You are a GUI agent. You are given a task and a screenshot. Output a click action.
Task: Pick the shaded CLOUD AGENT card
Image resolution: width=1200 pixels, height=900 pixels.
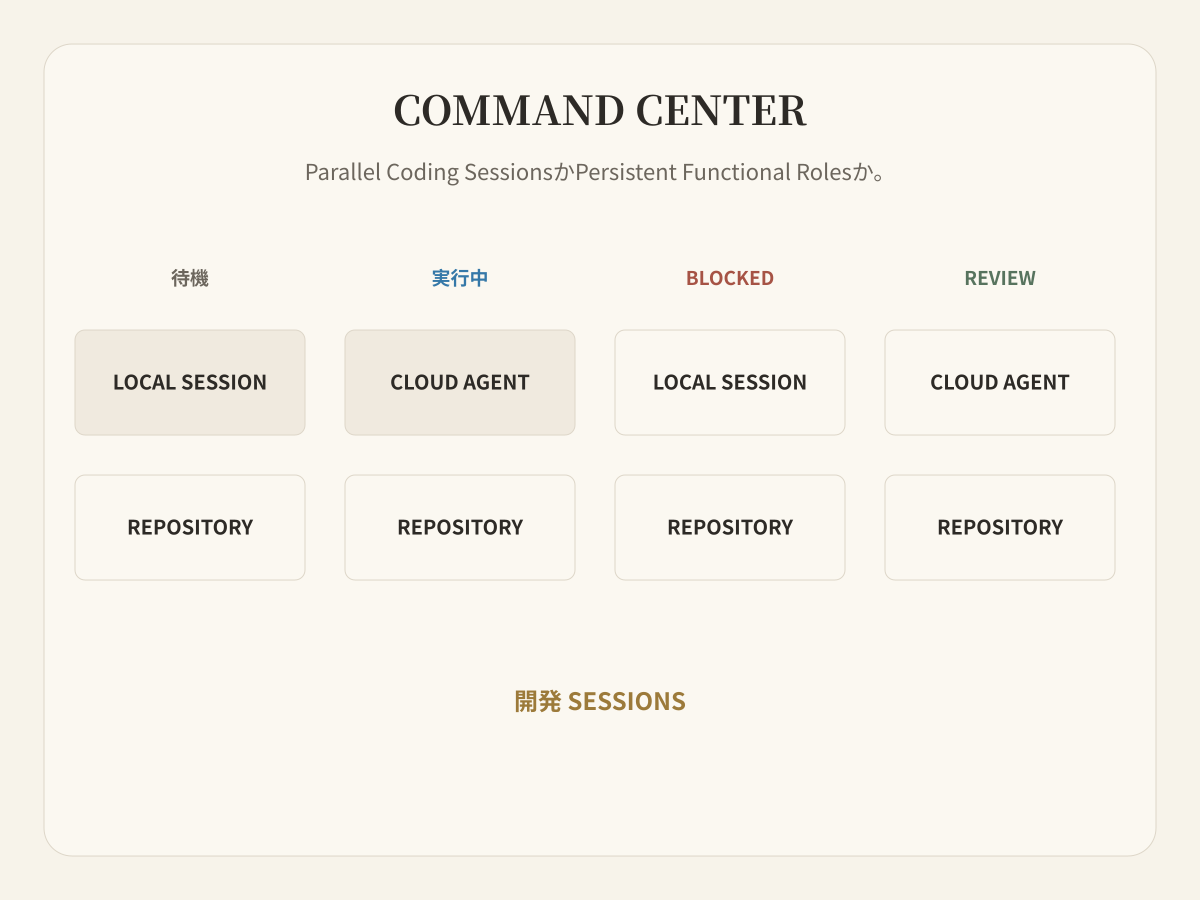[x=460, y=382]
